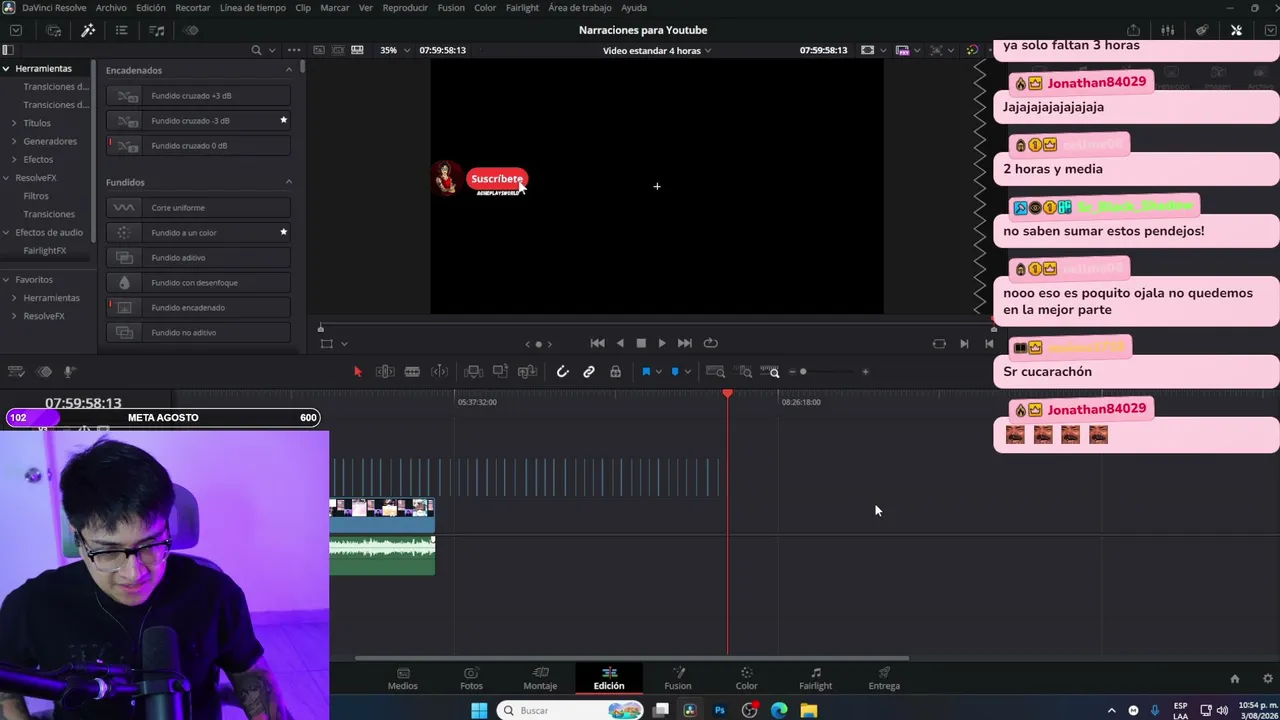Select the Selection mode arrow tool
Image resolution: width=1280 pixels, height=720 pixels.
(x=358, y=372)
